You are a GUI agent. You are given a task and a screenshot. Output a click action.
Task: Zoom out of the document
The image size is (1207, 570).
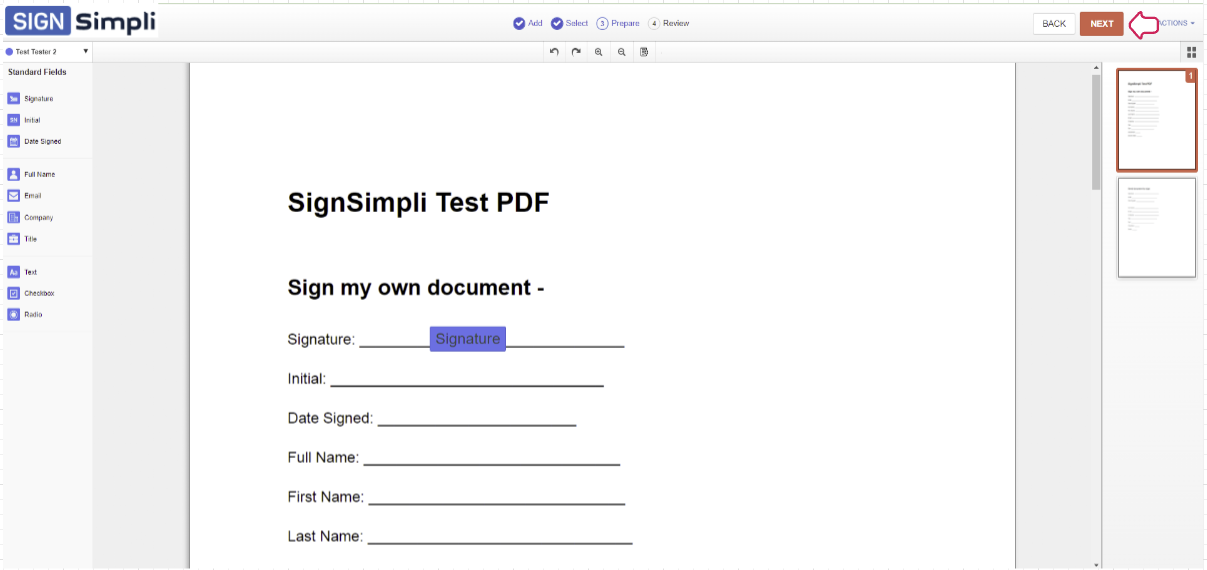622,52
